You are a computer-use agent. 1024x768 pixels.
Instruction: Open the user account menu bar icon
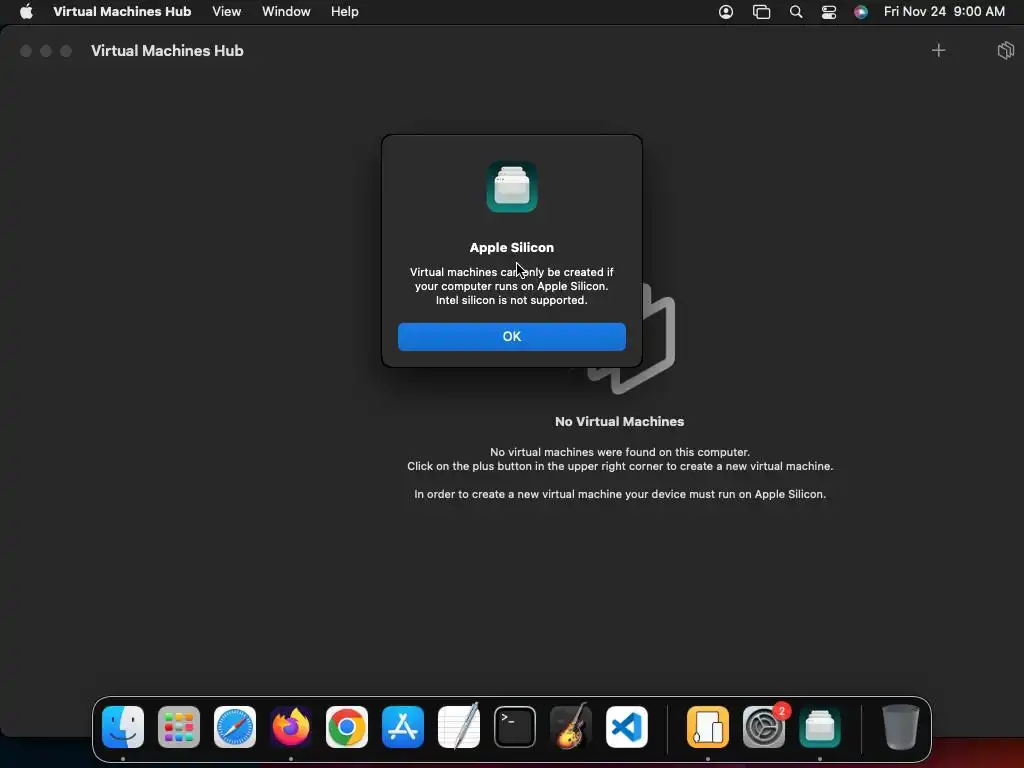coord(726,12)
